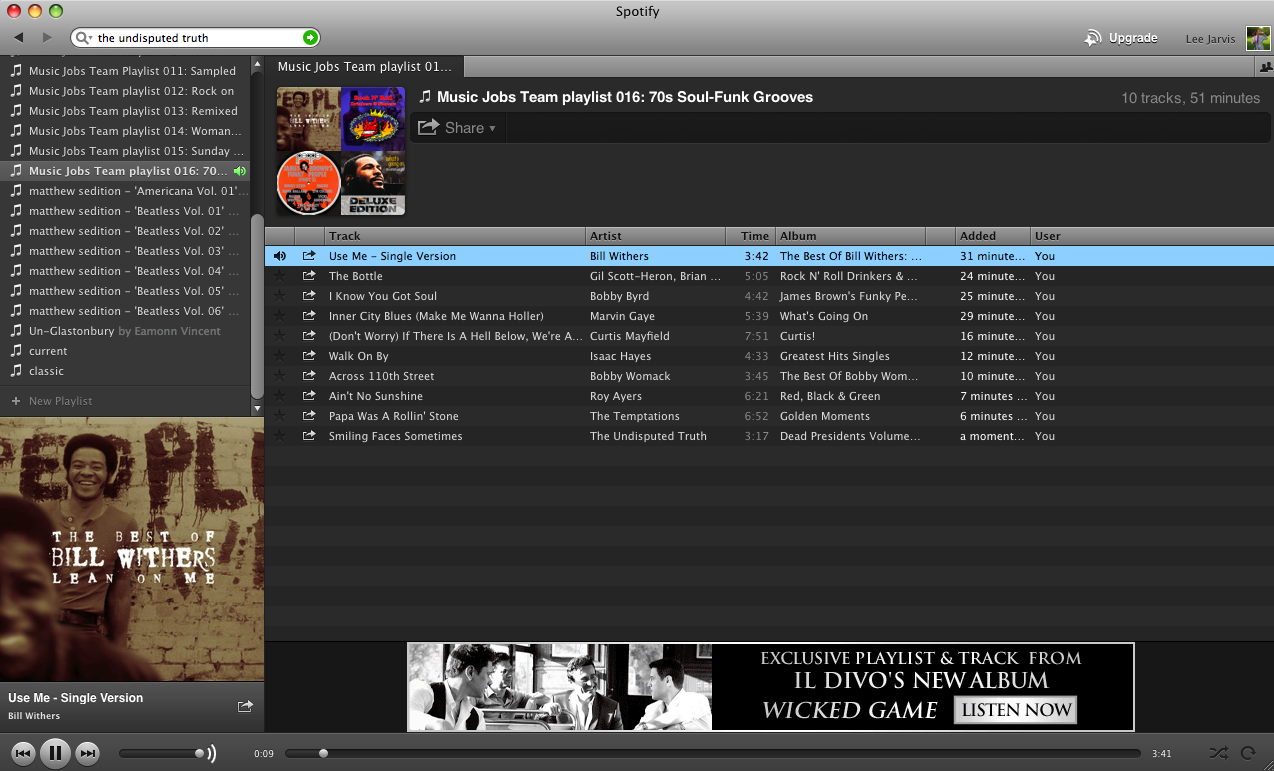Image resolution: width=1274 pixels, height=771 pixels.
Task: Open artist Marvin Gaye in track list
Action: pyautogui.click(x=622, y=316)
